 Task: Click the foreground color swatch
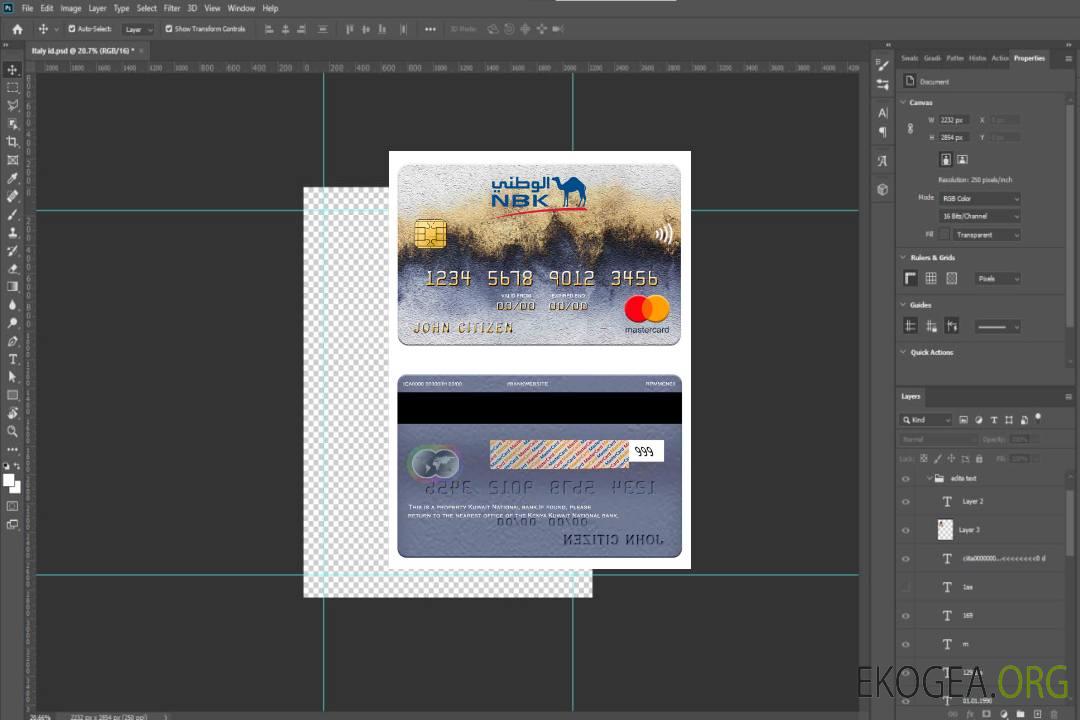9,481
